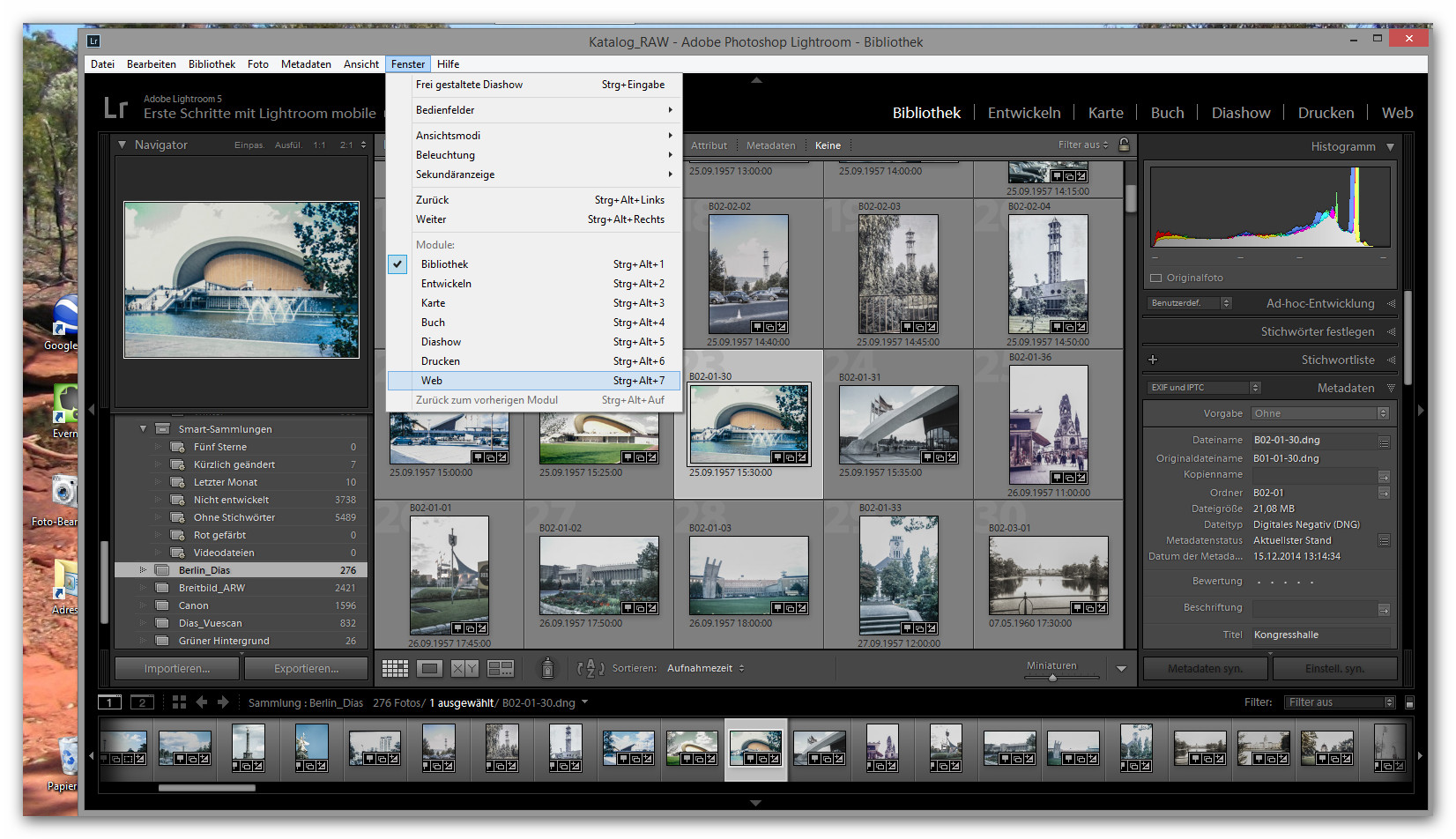Click the Titel field Kongresshalle
Viewport: 1456px width, 839px height.
pyautogui.click(x=1321, y=635)
